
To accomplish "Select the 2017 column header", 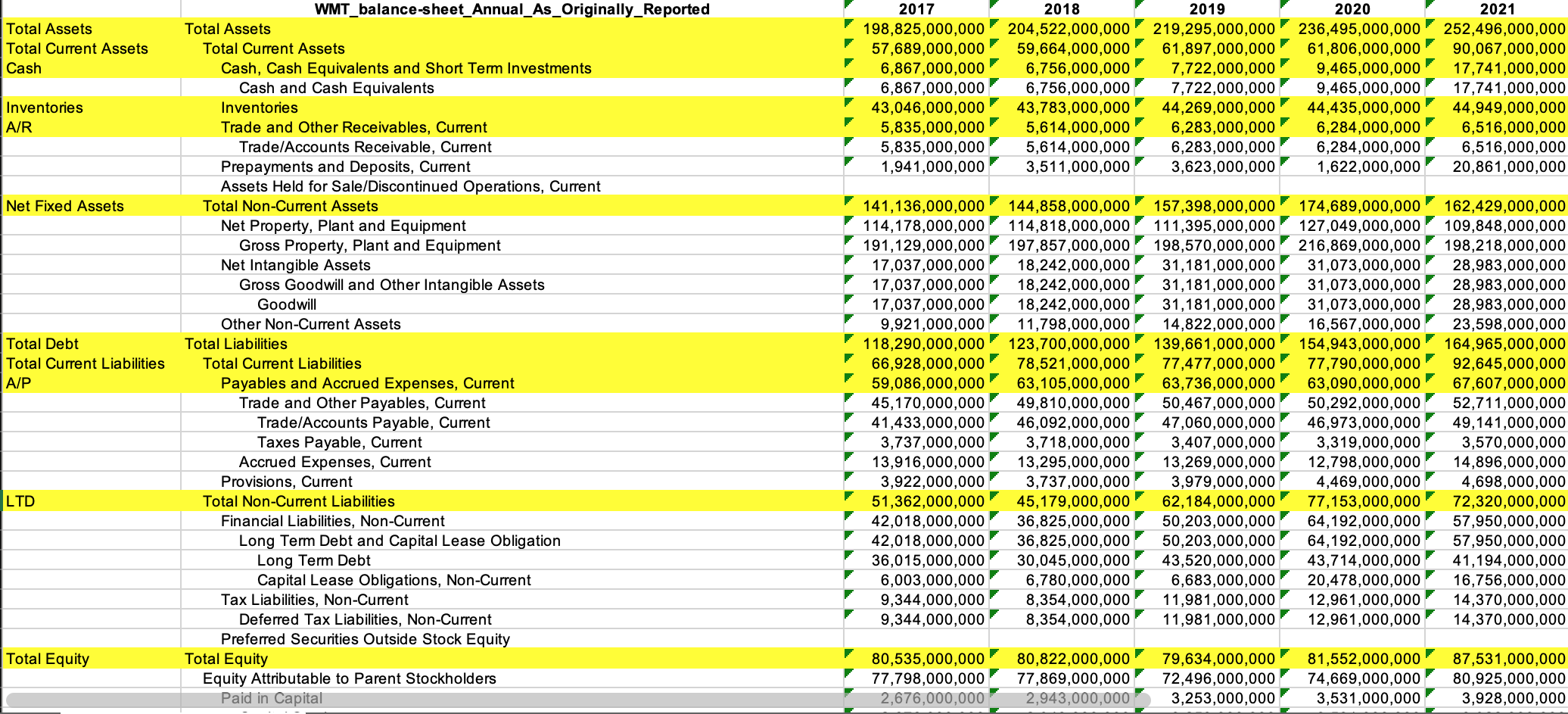I will [916, 9].
